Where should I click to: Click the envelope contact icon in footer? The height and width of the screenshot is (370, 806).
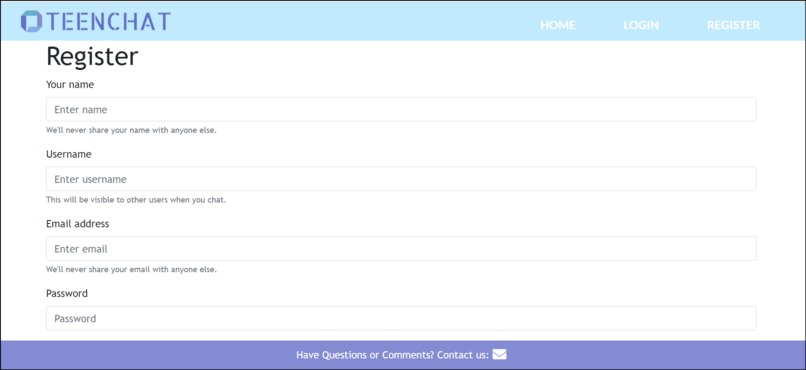coord(499,355)
